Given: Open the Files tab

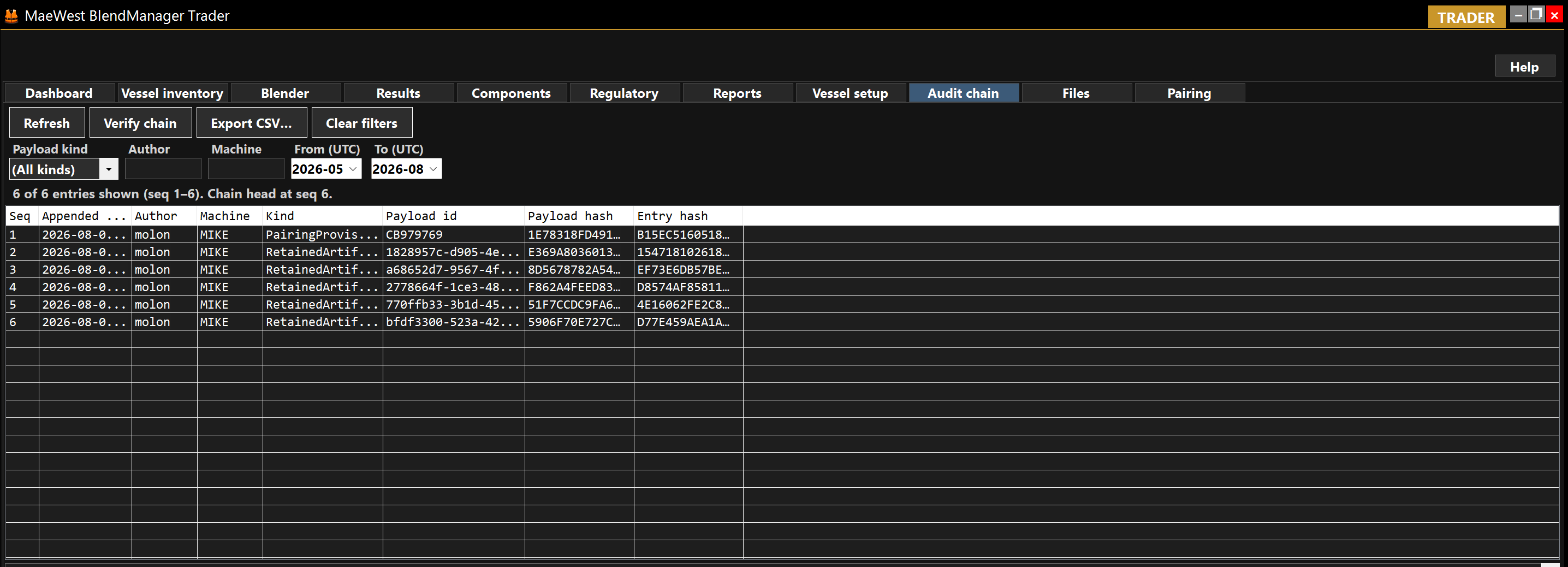Looking at the screenshot, I should (x=1076, y=93).
